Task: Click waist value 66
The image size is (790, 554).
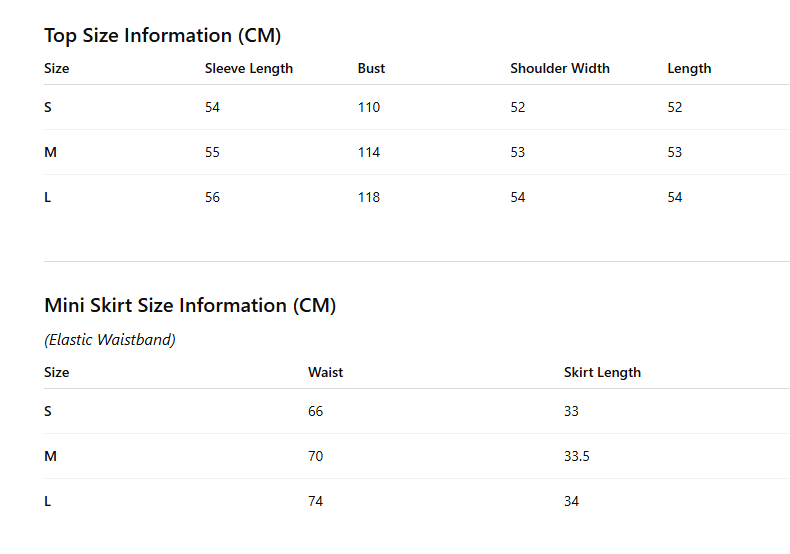Action: (x=315, y=411)
